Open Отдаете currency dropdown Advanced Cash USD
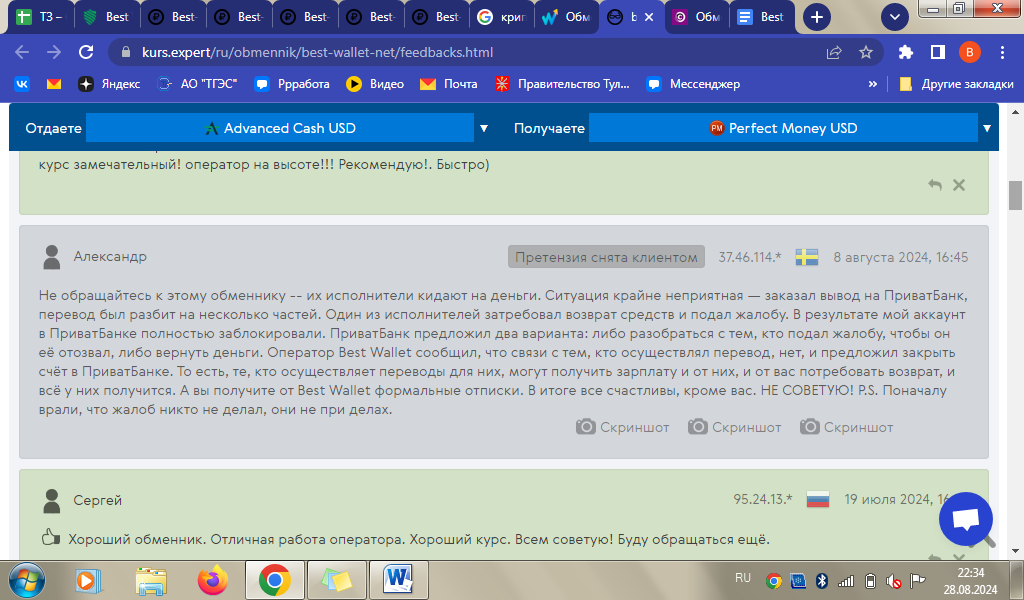This screenshot has width=1024, height=600. click(280, 128)
